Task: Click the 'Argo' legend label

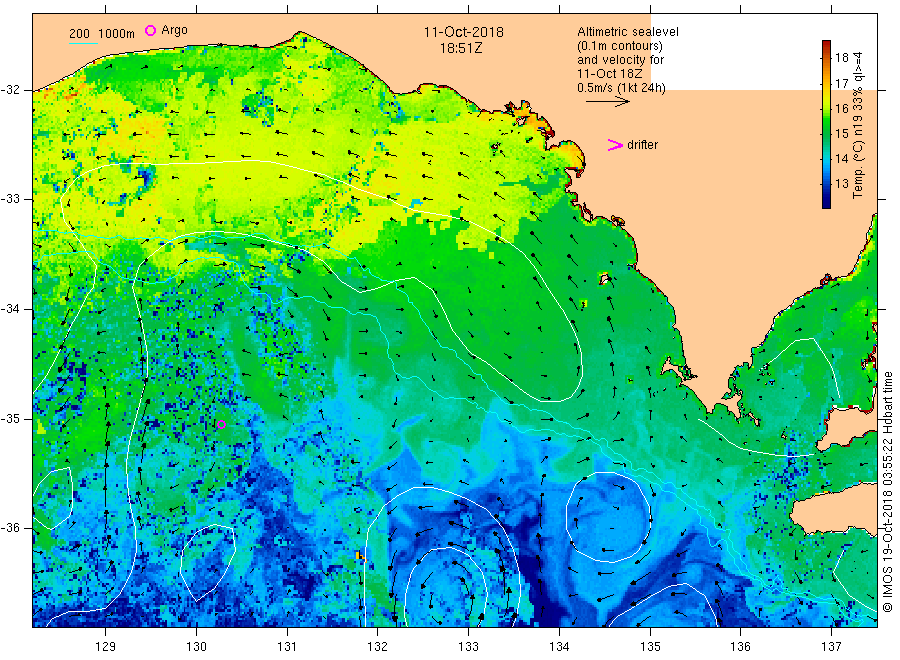Action: coord(174,30)
